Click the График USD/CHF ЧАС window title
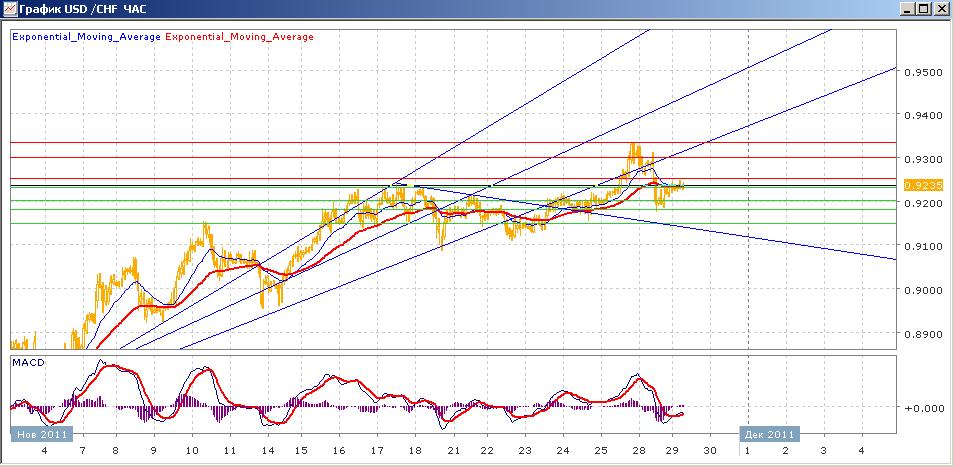The width and height of the screenshot is (954, 467). pyautogui.click(x=83, y=9)
